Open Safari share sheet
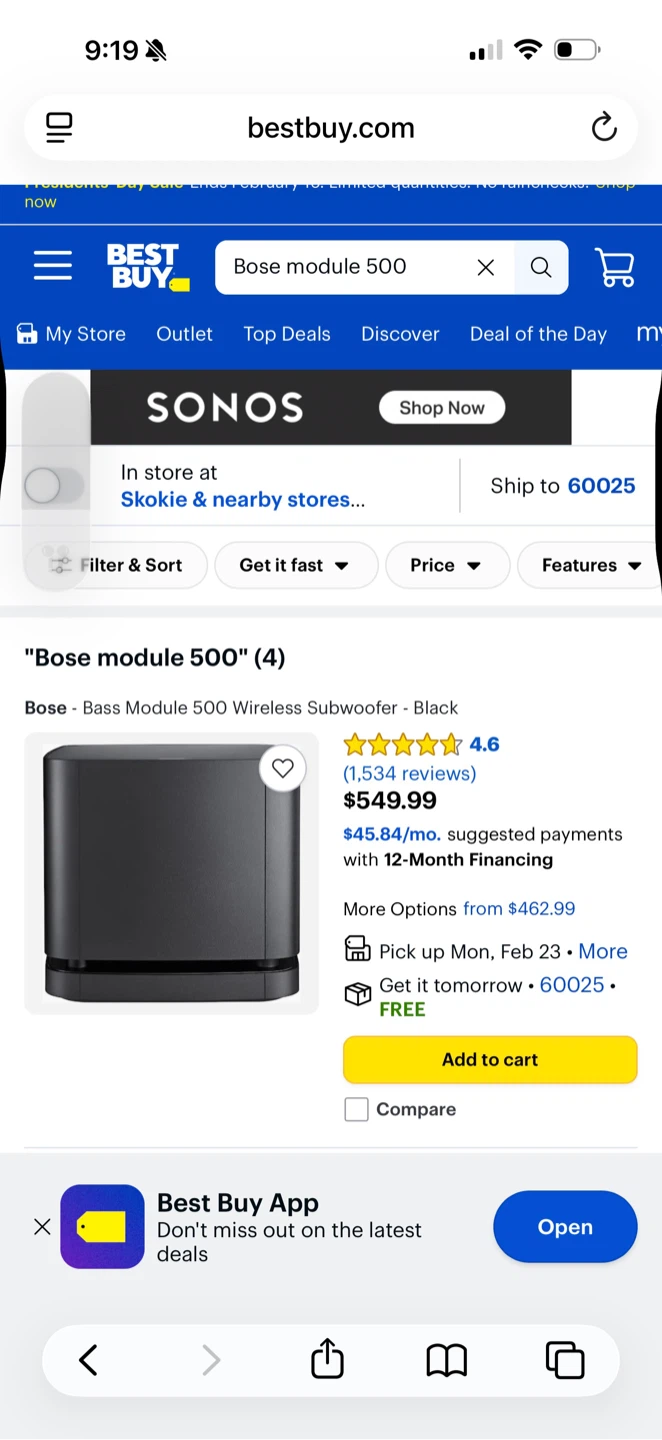The width and height of the screenshot is (662, 1440). click(327, 1360)
